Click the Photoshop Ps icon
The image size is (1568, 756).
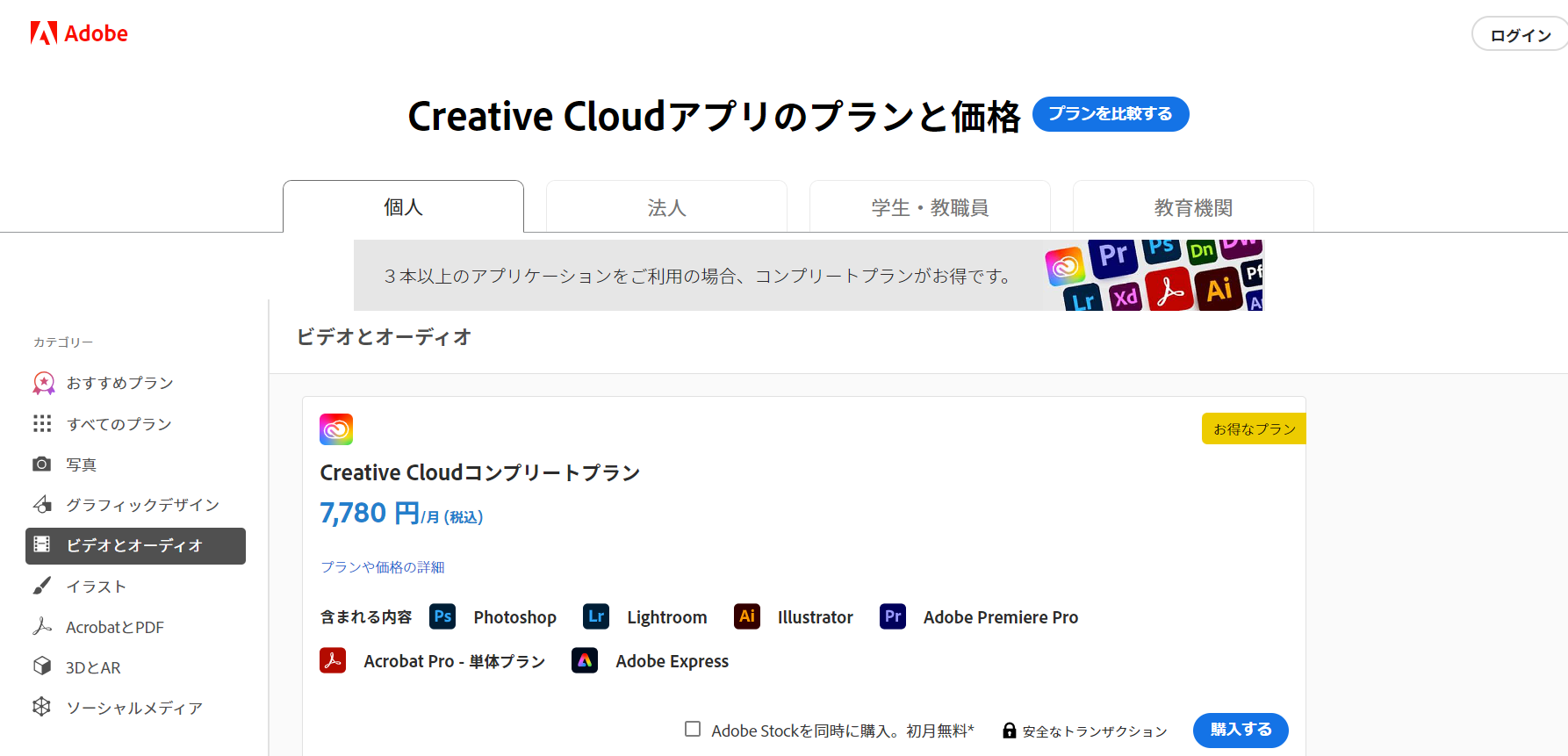pyautogui.click(x=442, y=616)
